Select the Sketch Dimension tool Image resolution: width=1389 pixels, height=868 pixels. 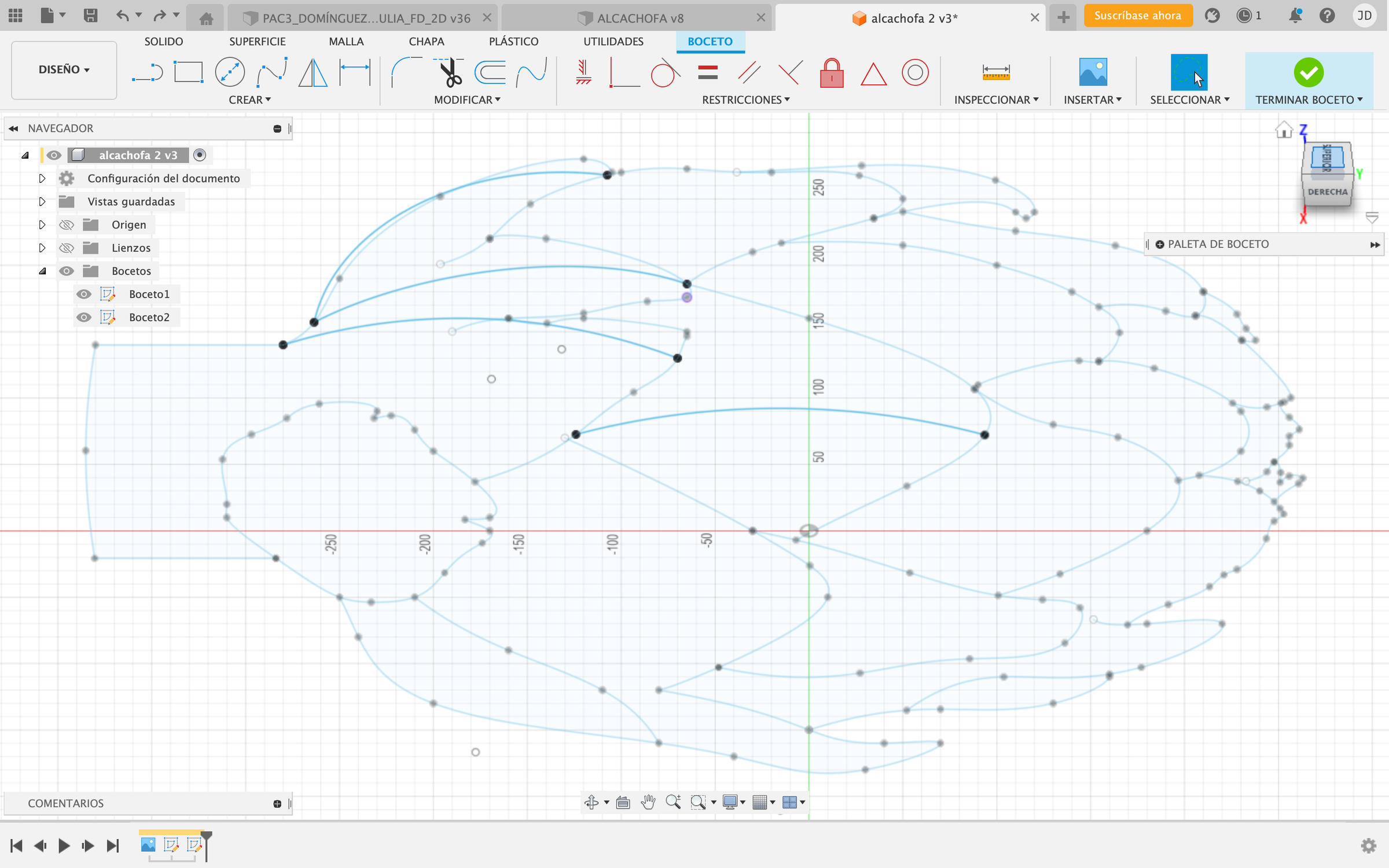pos(355,73)
